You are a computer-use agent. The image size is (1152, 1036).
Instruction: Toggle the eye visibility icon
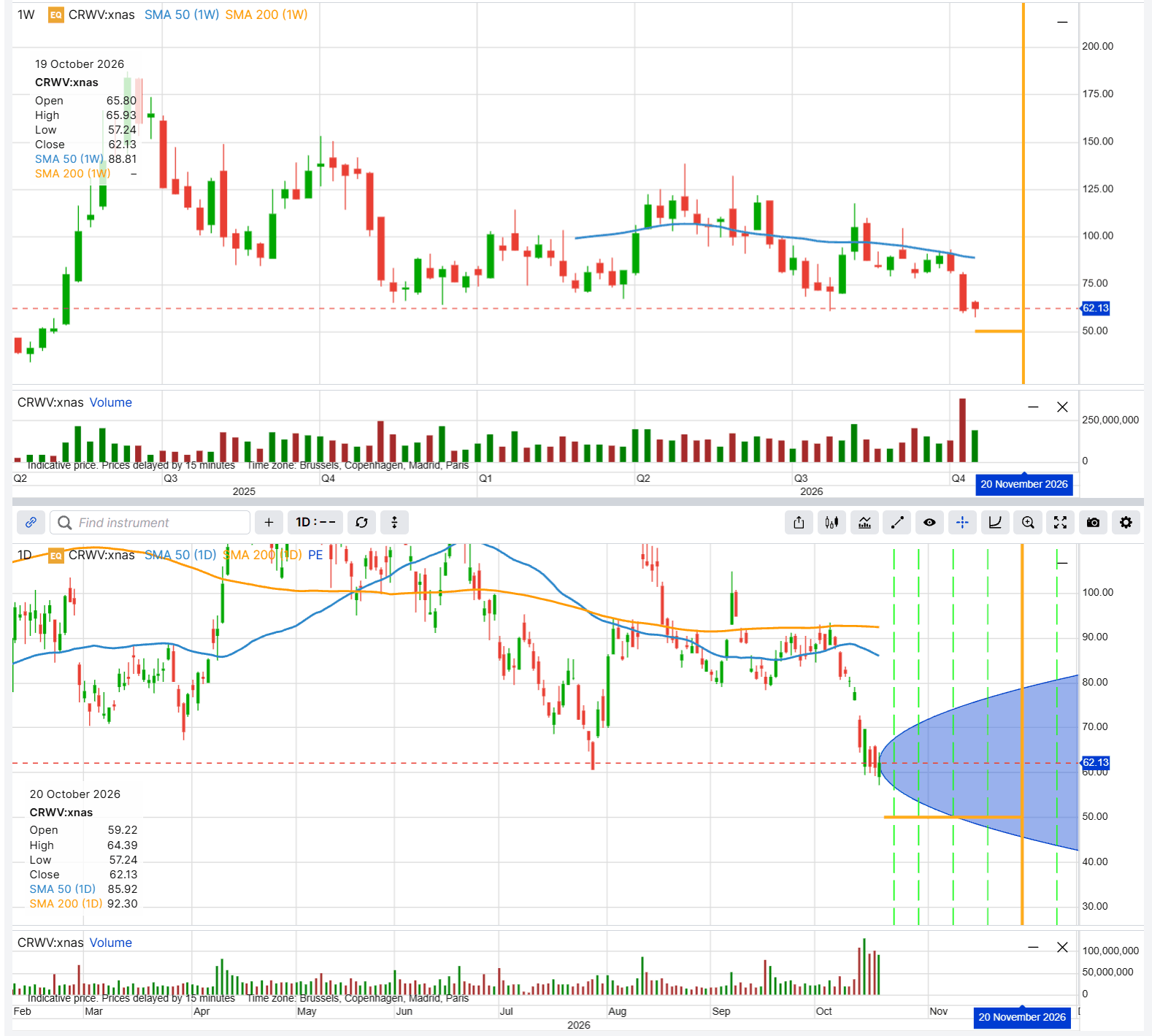click(x=929, y=523)
